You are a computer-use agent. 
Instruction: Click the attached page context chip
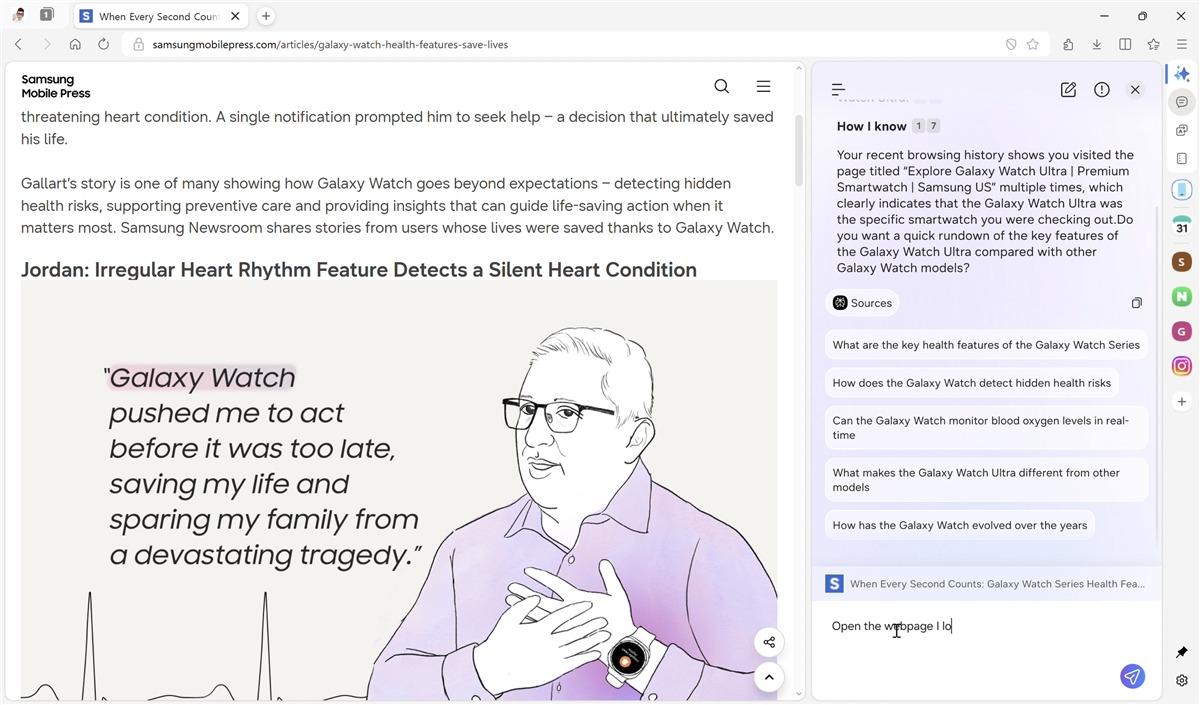coord(986,583)
